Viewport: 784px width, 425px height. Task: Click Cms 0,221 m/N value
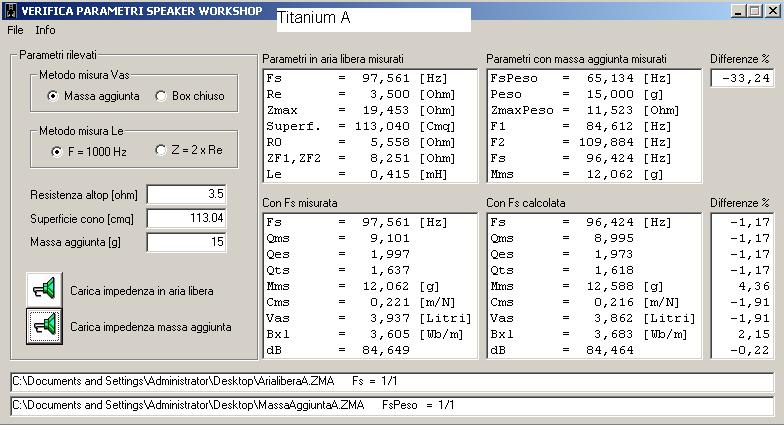click(x=360, y=302)
